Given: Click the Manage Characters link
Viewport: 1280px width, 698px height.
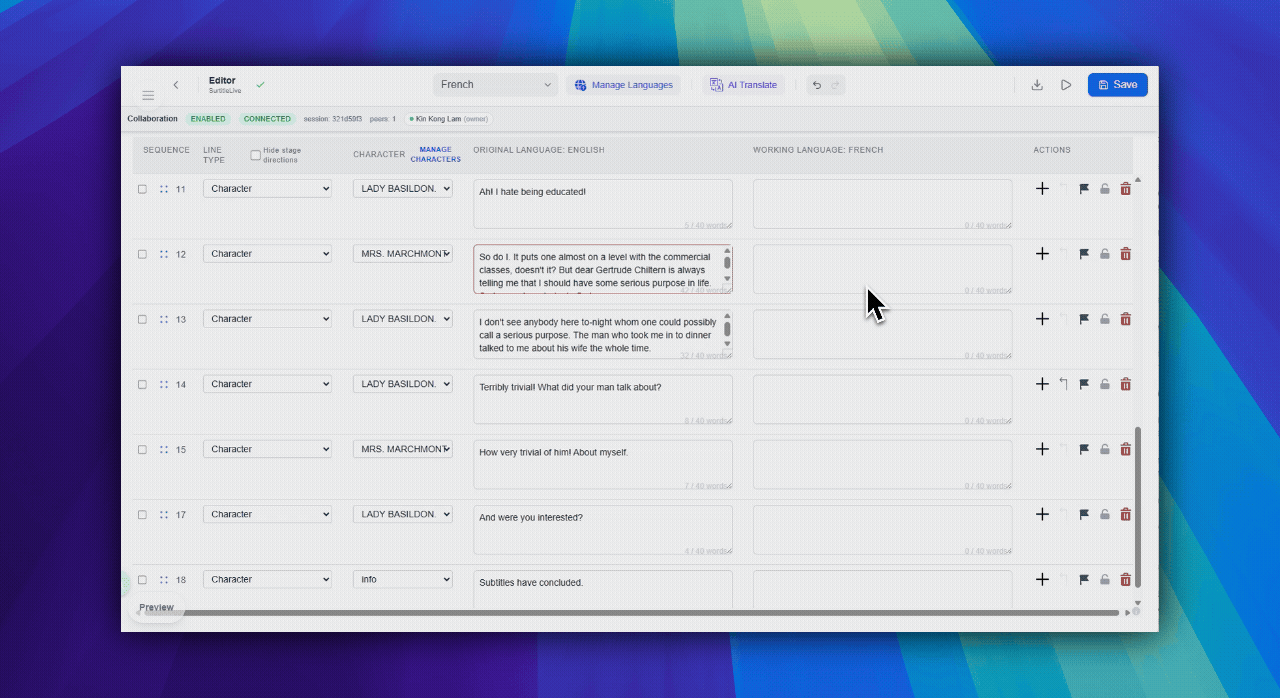Looking at the screenshot, I should (435, 155).
